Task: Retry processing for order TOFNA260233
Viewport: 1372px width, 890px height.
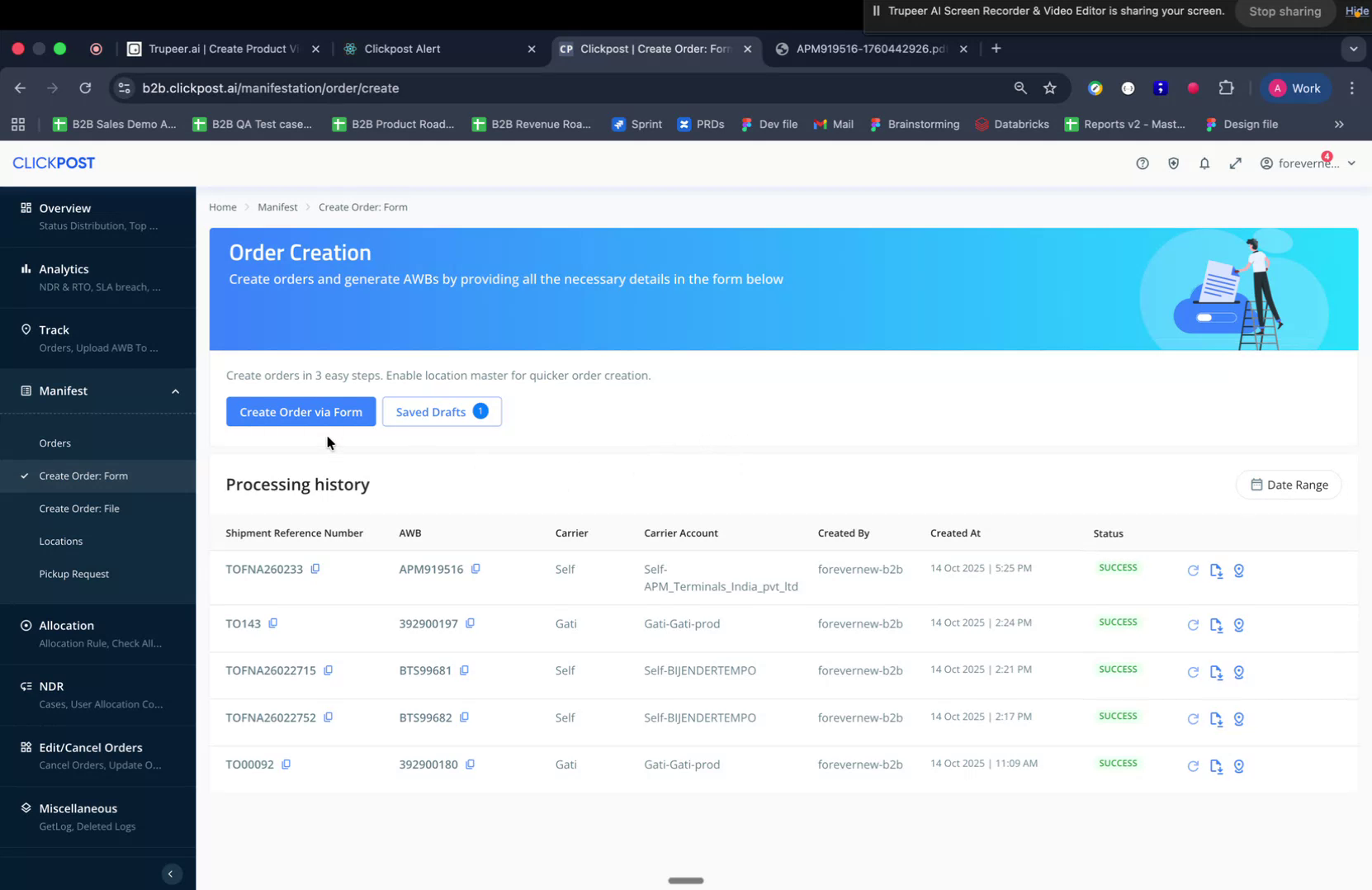Action: 1192,570
